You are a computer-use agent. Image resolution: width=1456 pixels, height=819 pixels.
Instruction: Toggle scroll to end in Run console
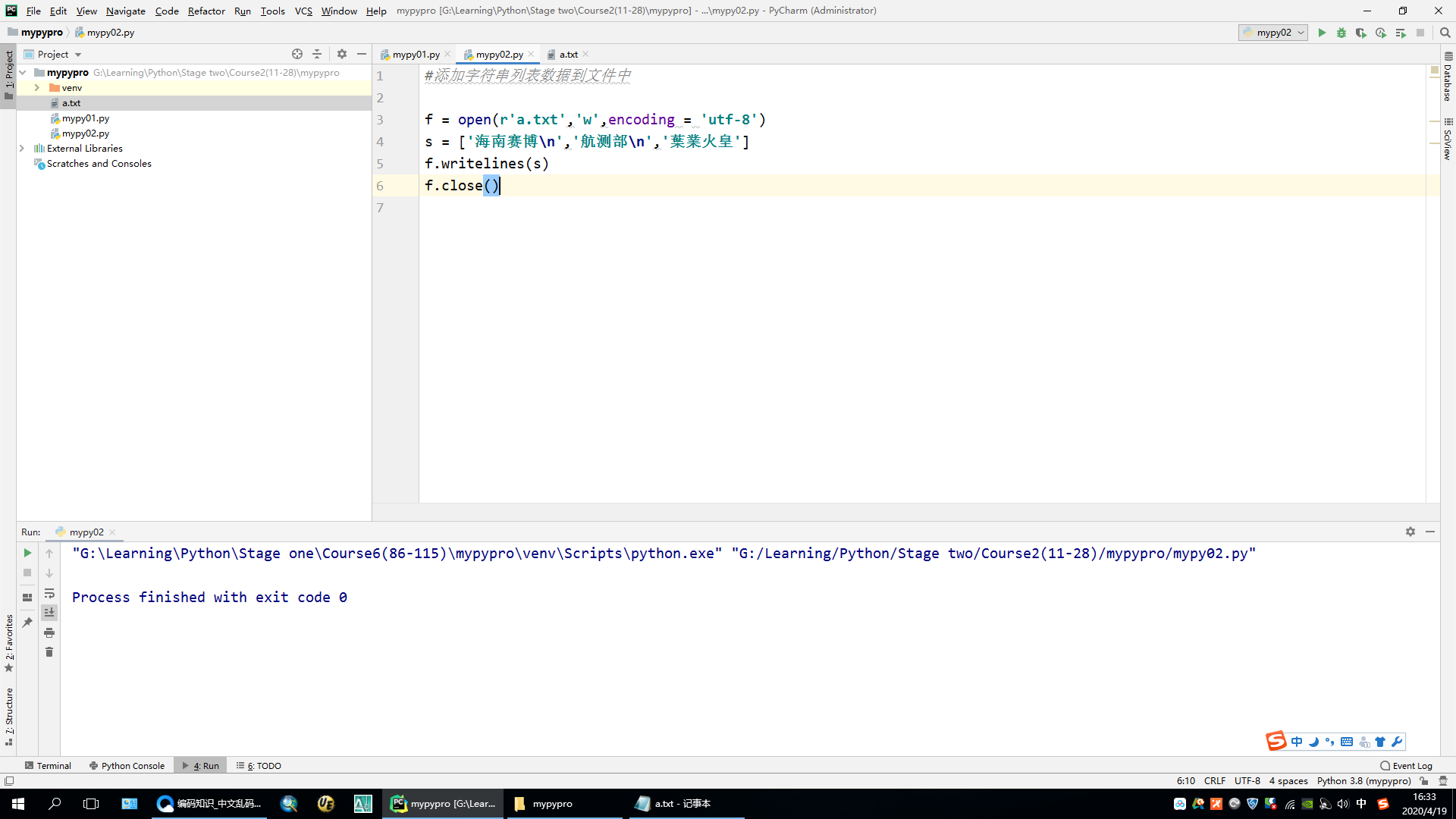[x=49, y=612]
